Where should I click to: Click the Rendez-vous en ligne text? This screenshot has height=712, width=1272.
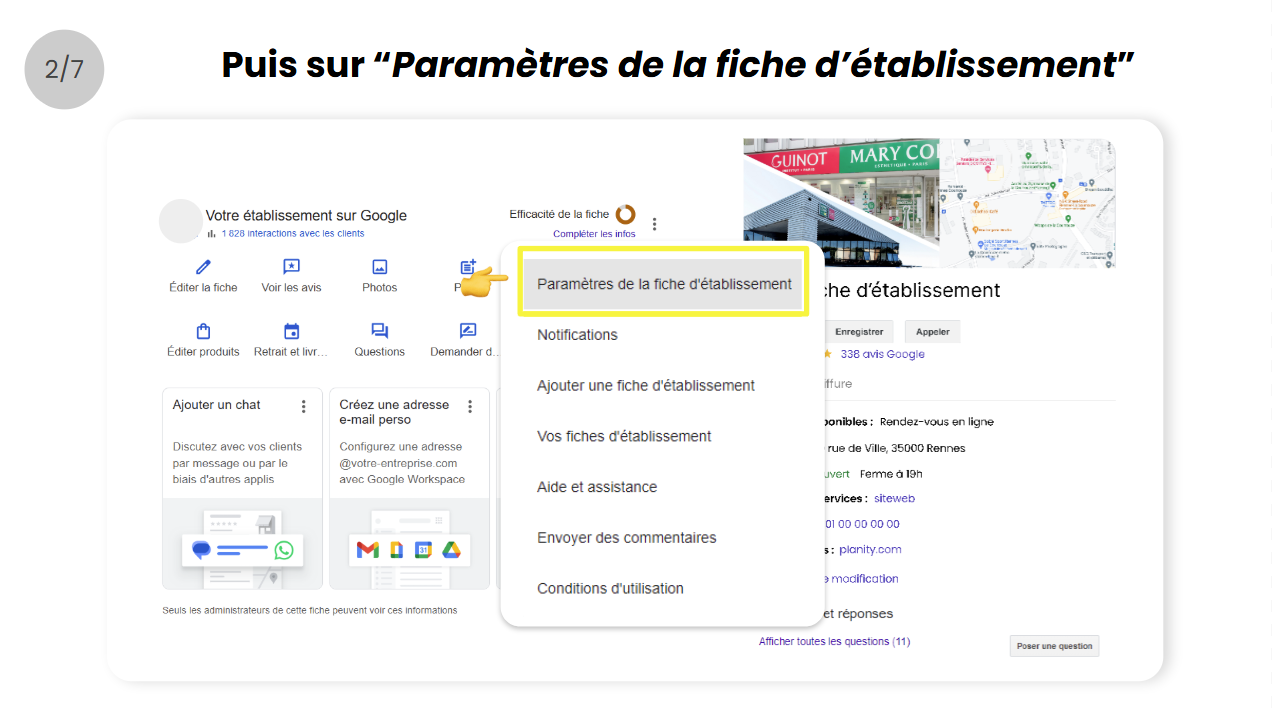937,422
